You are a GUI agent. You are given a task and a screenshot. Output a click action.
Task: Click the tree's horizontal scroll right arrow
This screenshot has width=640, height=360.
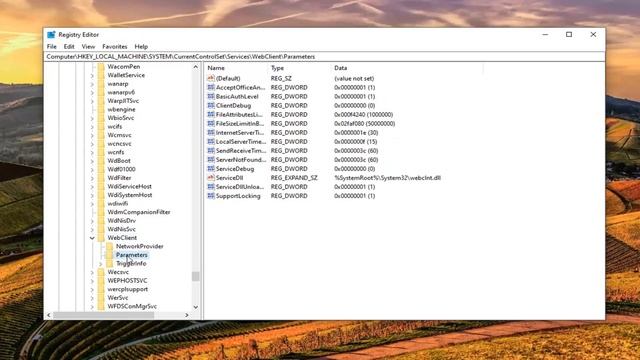187,315
